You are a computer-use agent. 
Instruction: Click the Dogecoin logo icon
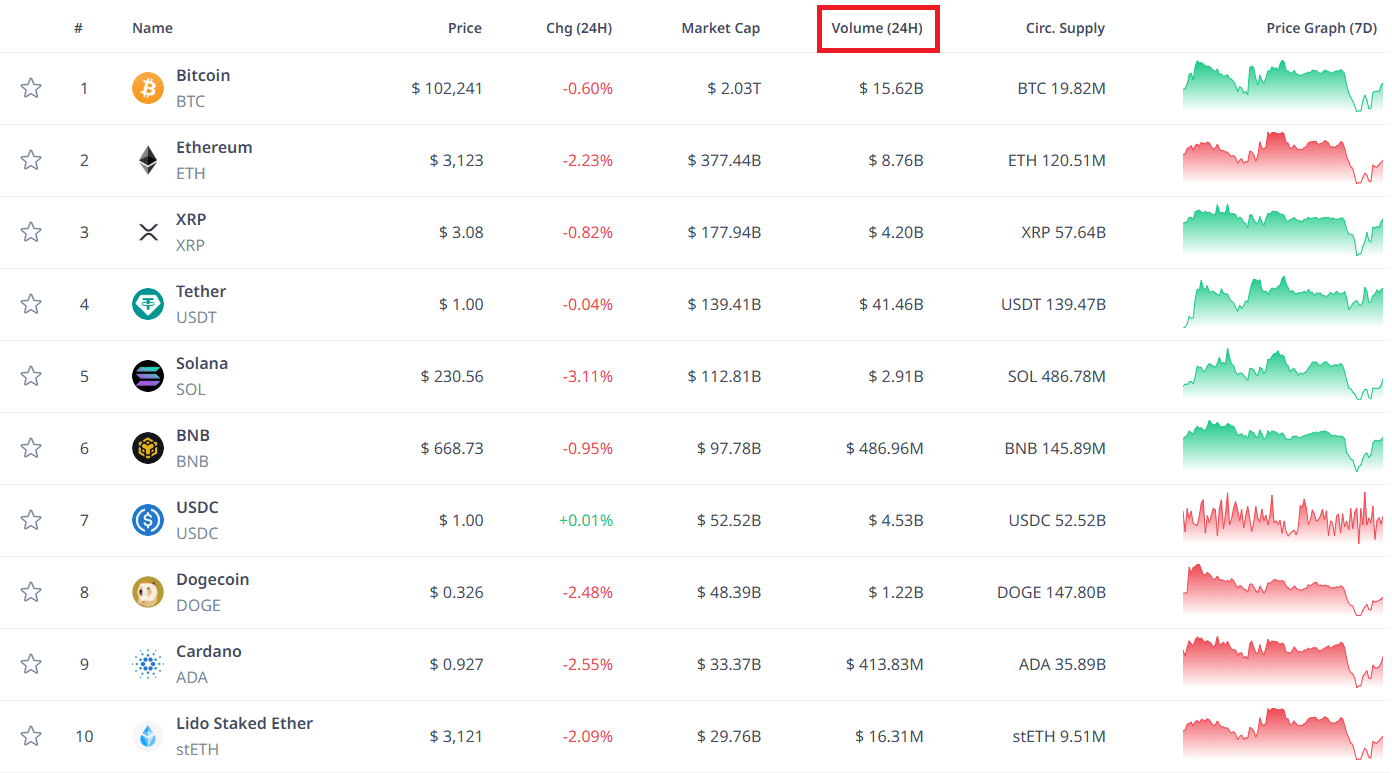148,592
